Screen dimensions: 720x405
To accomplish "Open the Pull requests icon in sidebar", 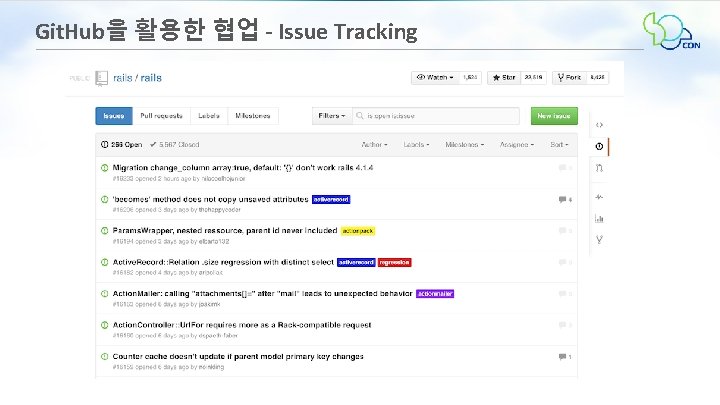I will 599,168.
